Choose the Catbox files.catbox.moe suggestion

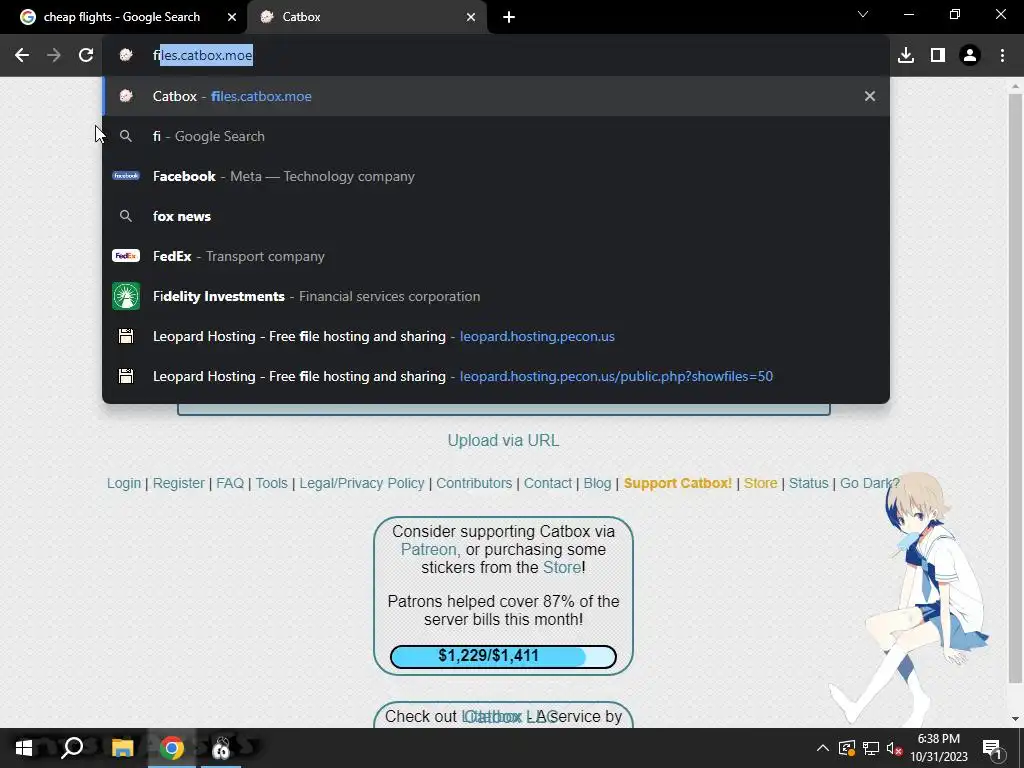tap(496, 96)
